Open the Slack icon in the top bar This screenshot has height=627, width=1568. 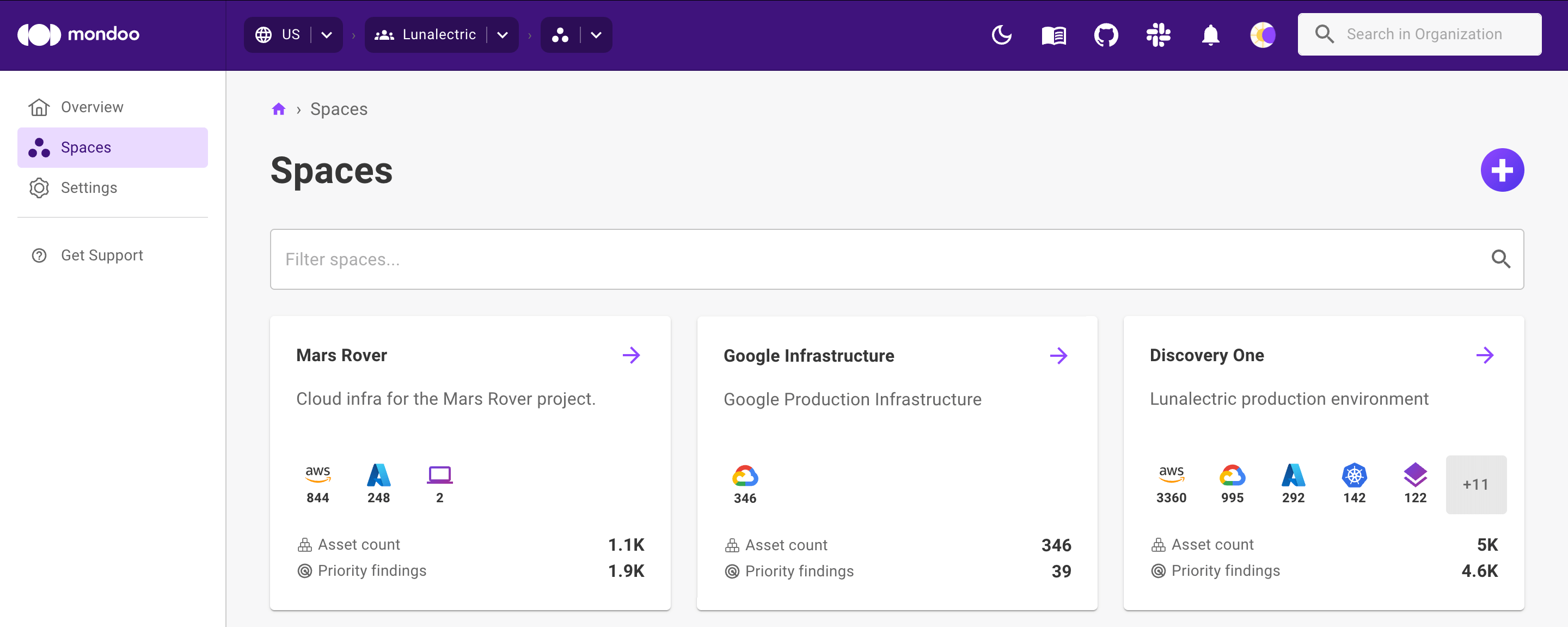(x=1157, y=35)
